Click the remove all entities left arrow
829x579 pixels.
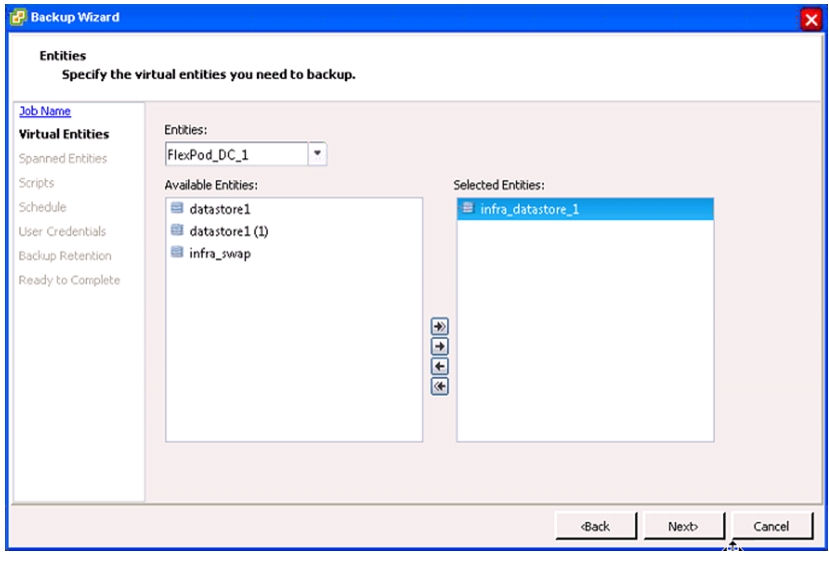coord(439,386)
